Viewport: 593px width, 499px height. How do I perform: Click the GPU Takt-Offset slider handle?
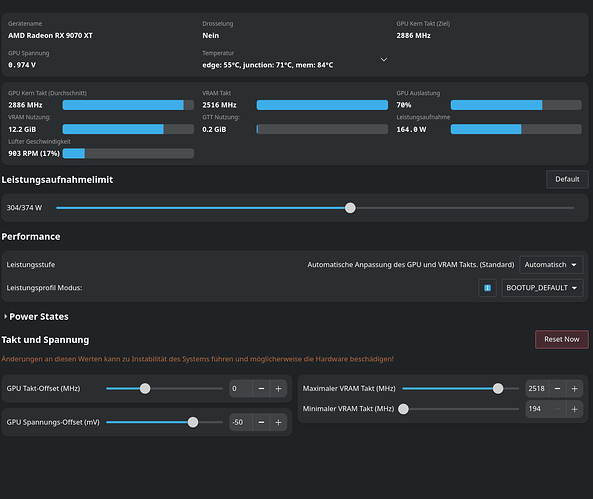(x=145, y=389)
